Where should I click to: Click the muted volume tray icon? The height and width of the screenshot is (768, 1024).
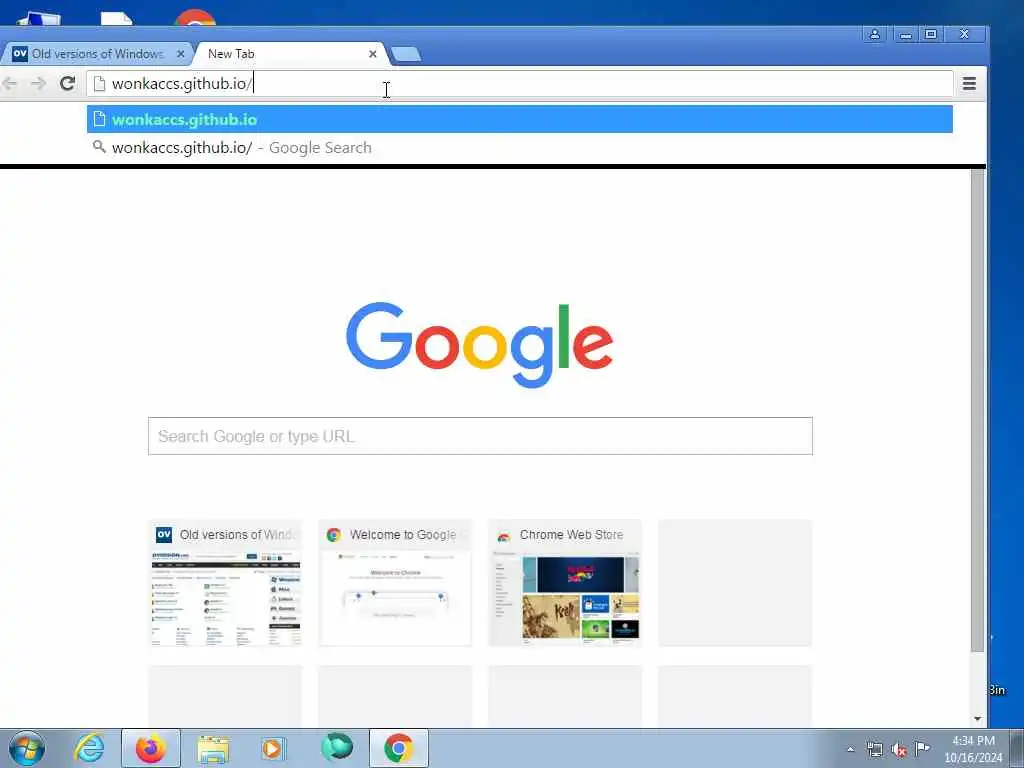(x=899, y=750)
